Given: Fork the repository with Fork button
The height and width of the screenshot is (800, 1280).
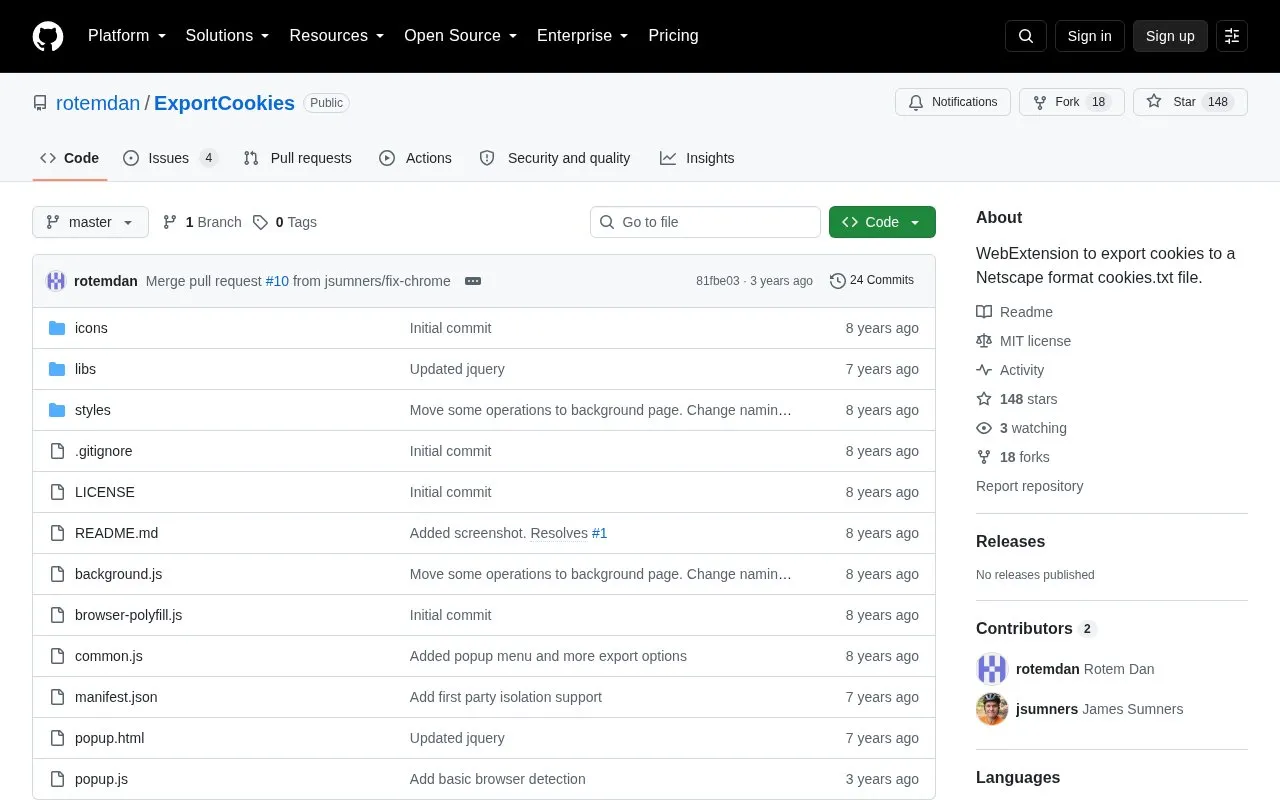Looking at the screenshot, I should 1072,102.
